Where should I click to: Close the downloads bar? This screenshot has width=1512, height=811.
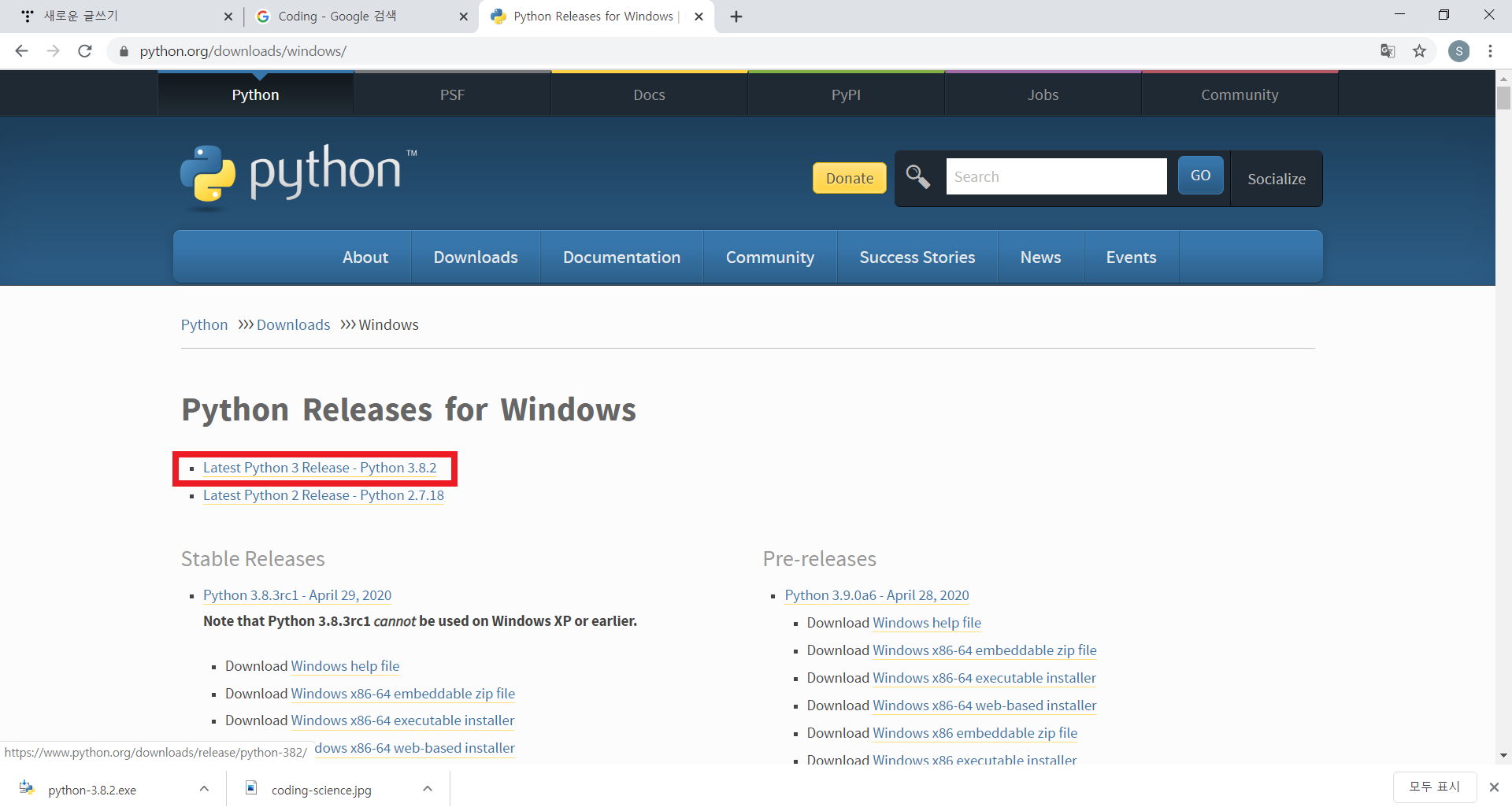[1494, 787]
